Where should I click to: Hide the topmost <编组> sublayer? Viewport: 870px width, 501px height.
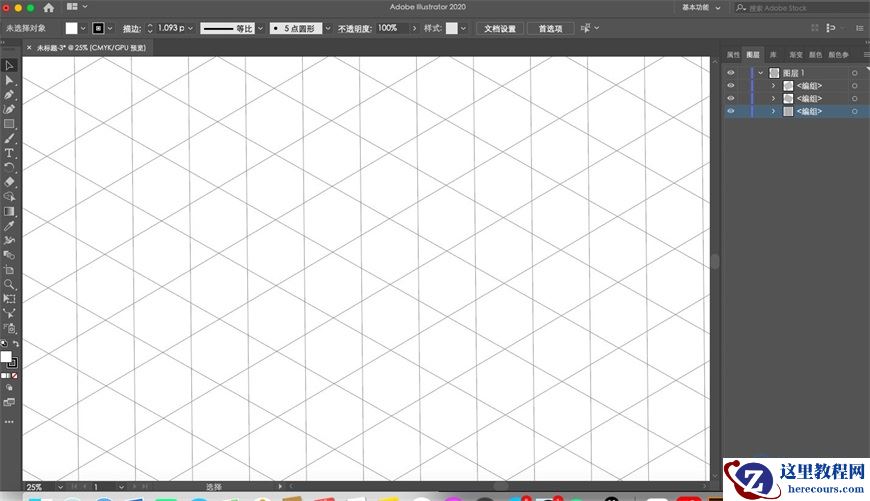coord(731,85)
